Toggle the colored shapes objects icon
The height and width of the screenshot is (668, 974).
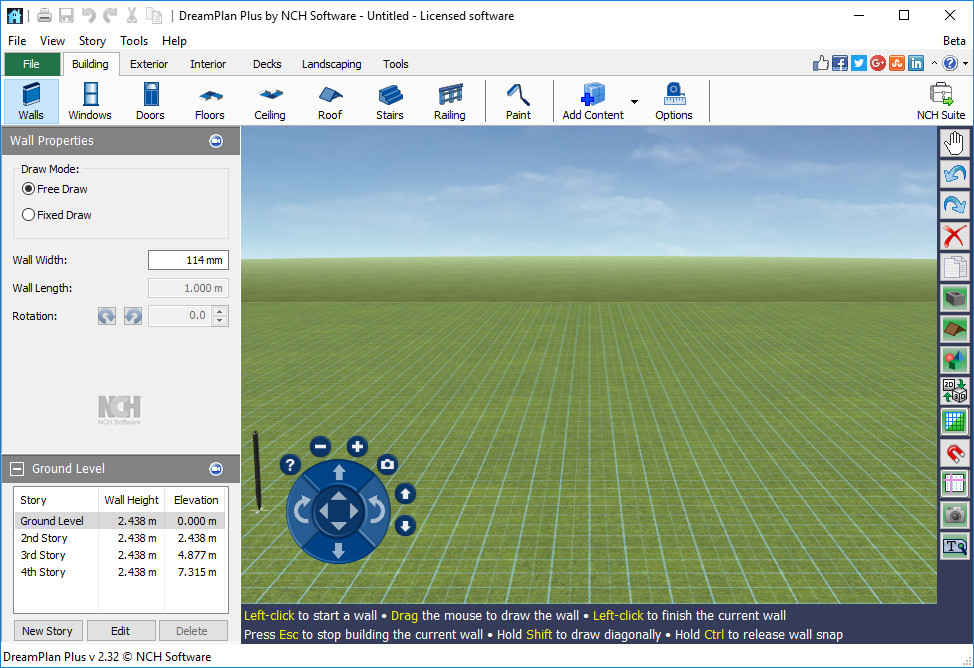click(x=955, y=359)
